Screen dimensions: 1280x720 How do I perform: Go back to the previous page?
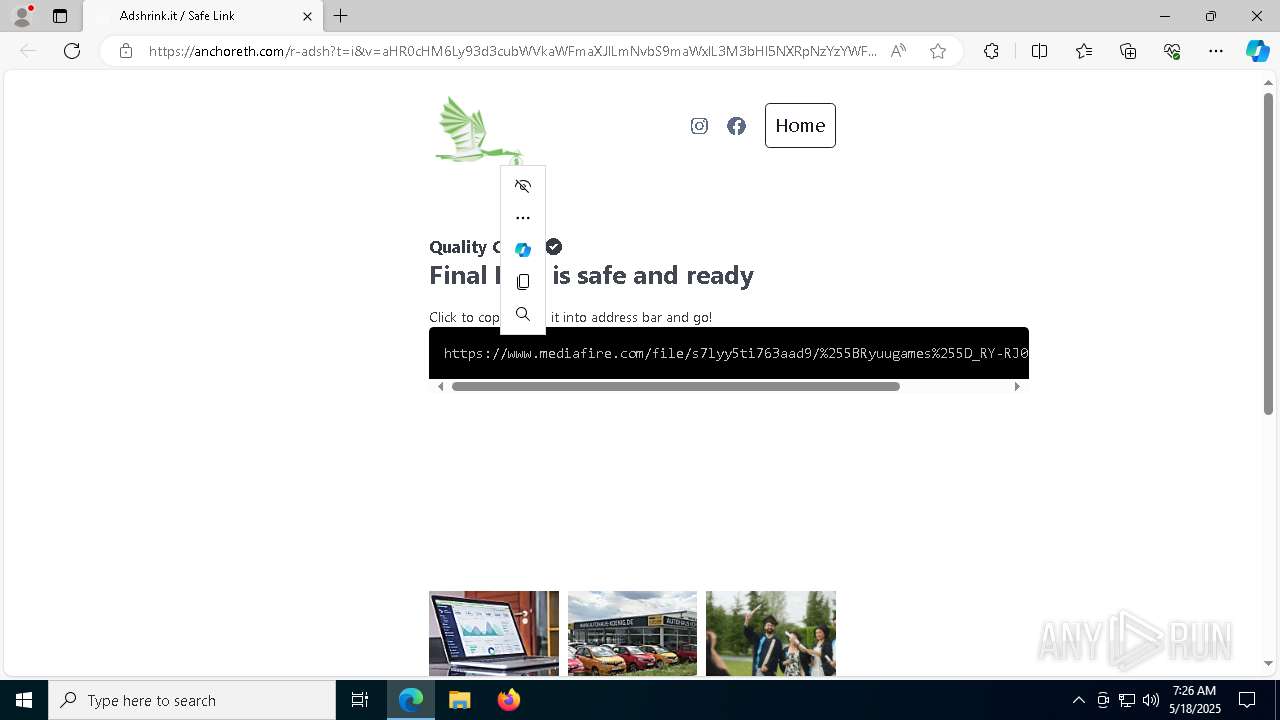click(x=28, y=51)
